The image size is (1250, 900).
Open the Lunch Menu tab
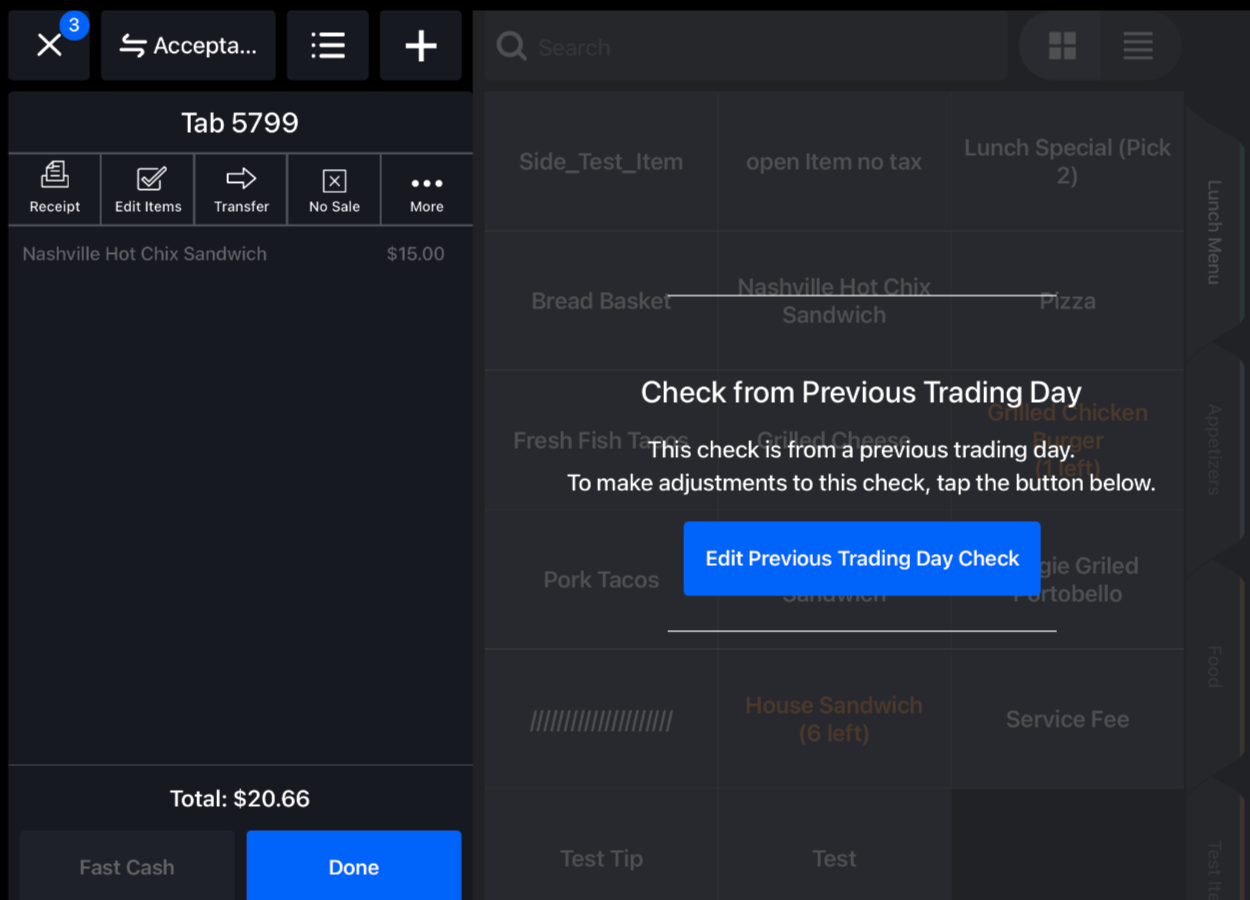point(1213,228)
